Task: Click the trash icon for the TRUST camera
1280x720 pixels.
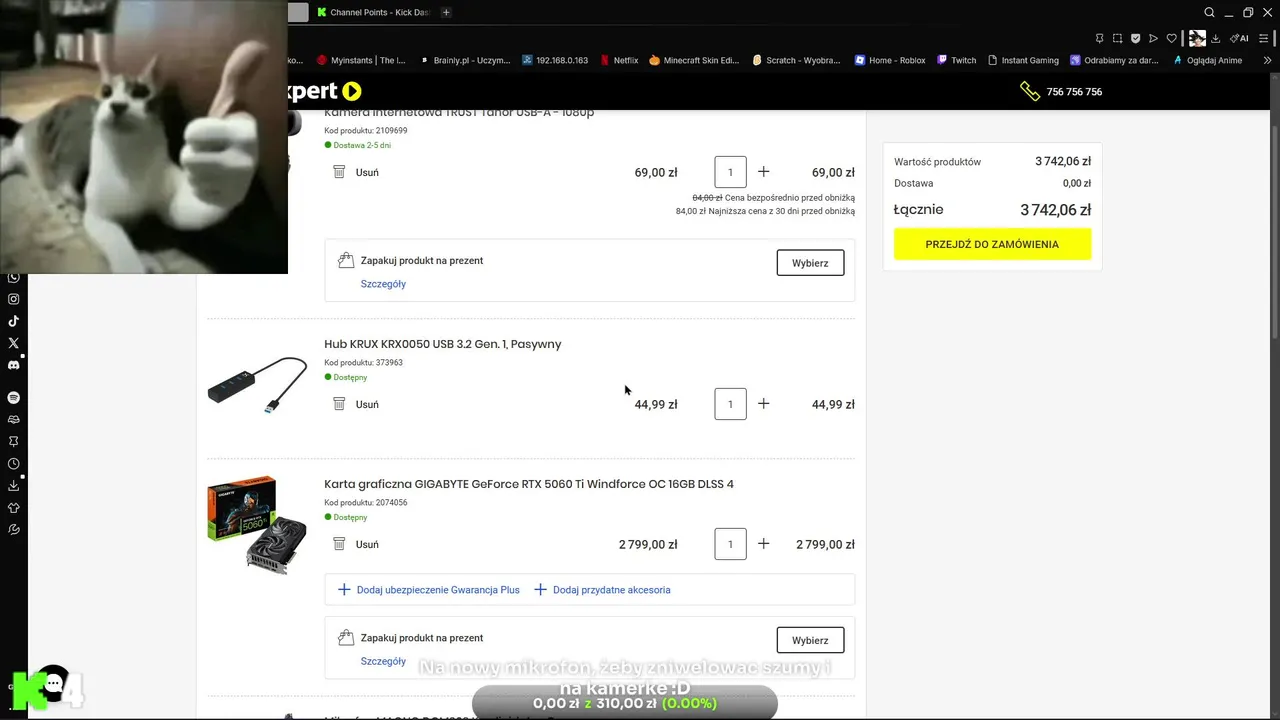Action: tap(339, 172)
